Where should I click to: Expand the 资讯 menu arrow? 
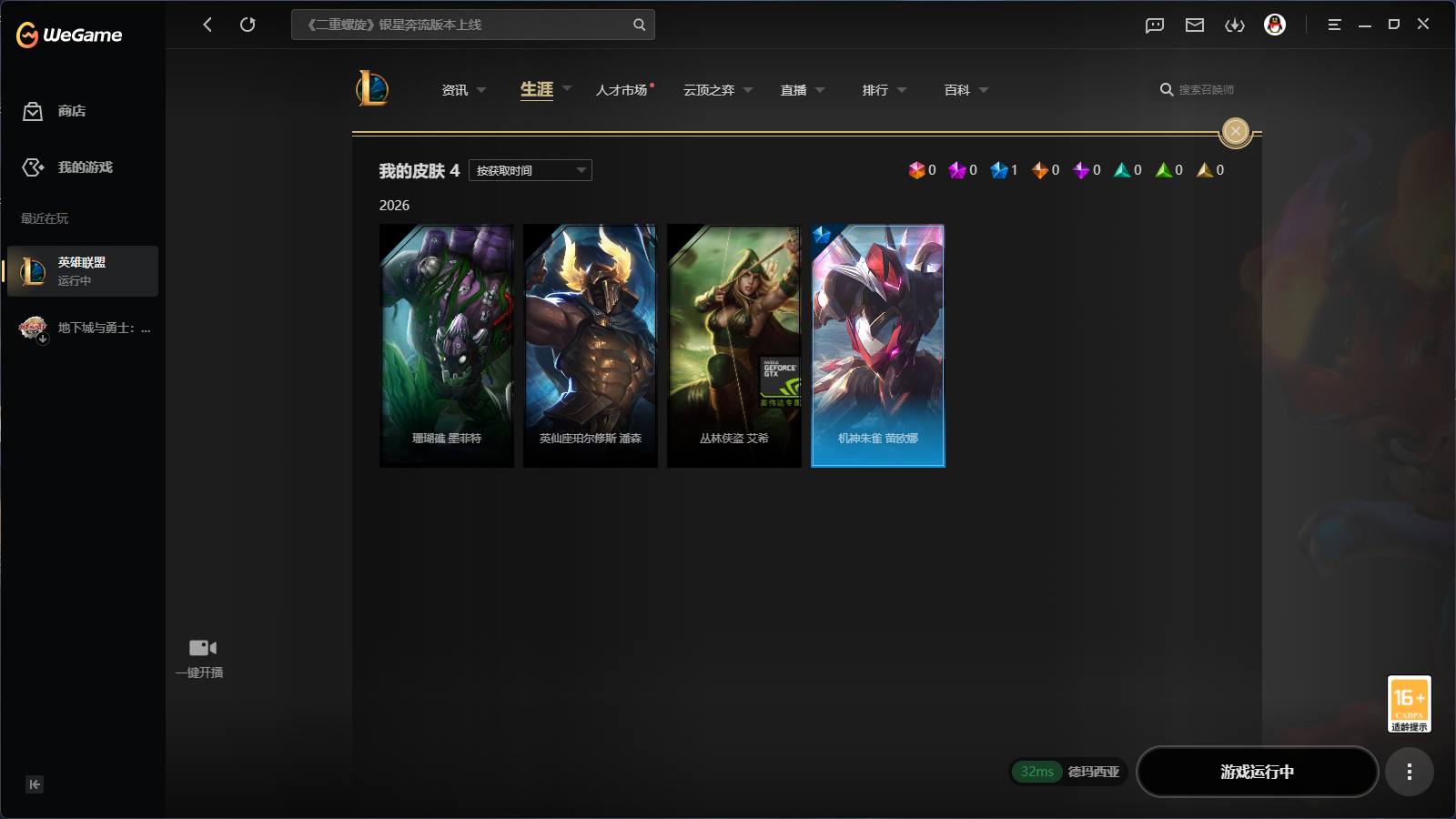point(481,90)
